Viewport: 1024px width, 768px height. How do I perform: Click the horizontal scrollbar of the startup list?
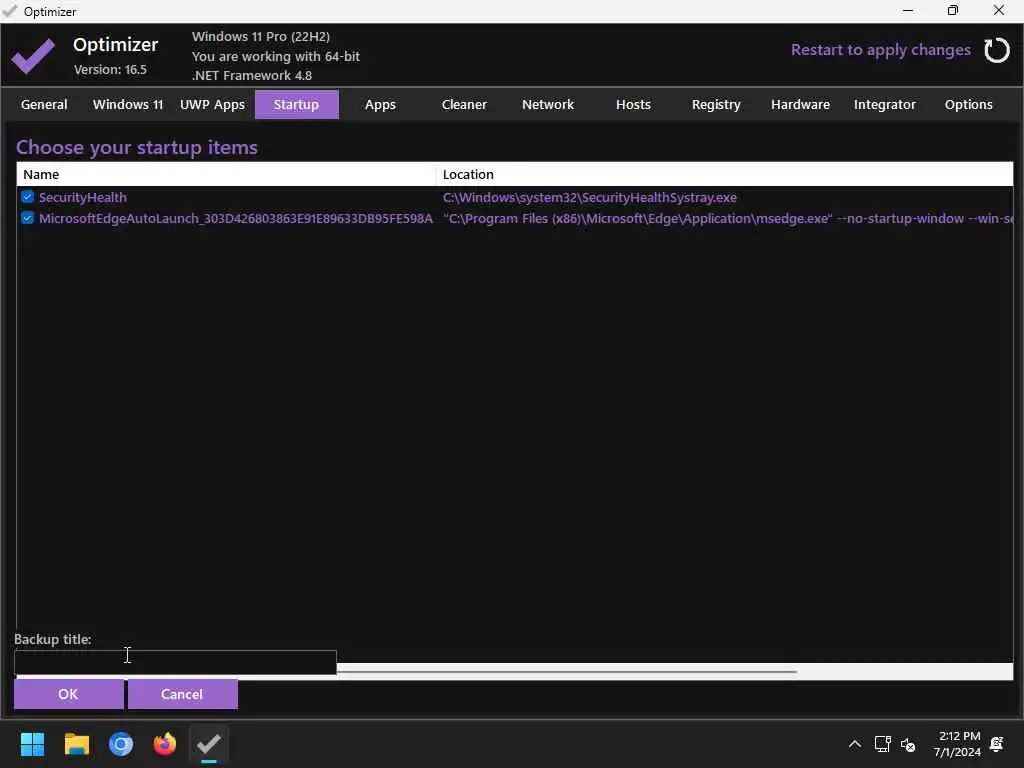point(567,671)
